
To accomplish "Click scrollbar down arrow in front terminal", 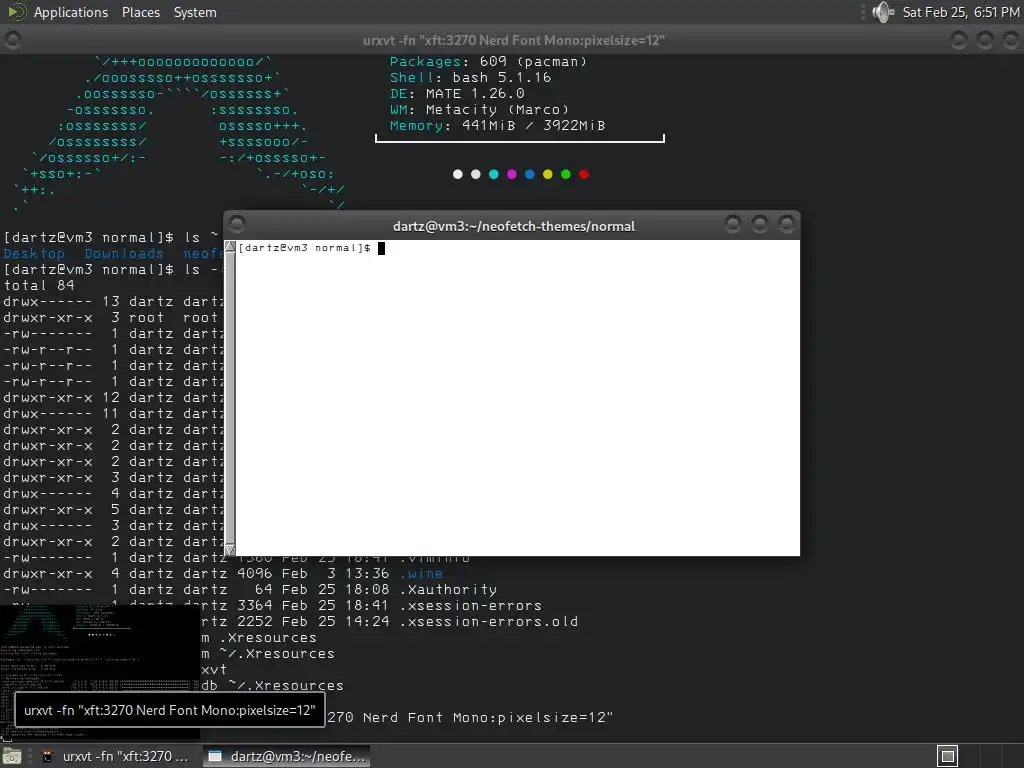I will point(230,550).
